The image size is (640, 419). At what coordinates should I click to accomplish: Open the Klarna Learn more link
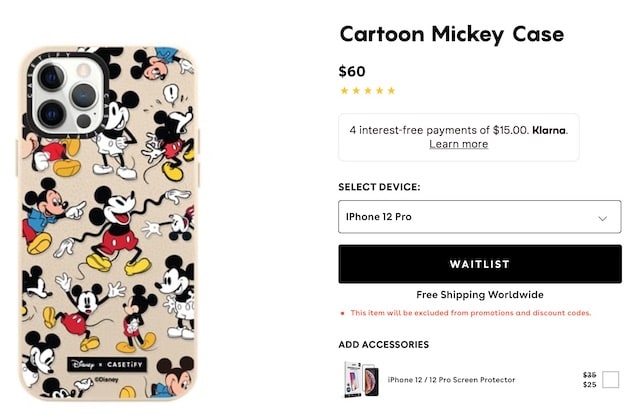pyautogui.click(x=458, y=144)
